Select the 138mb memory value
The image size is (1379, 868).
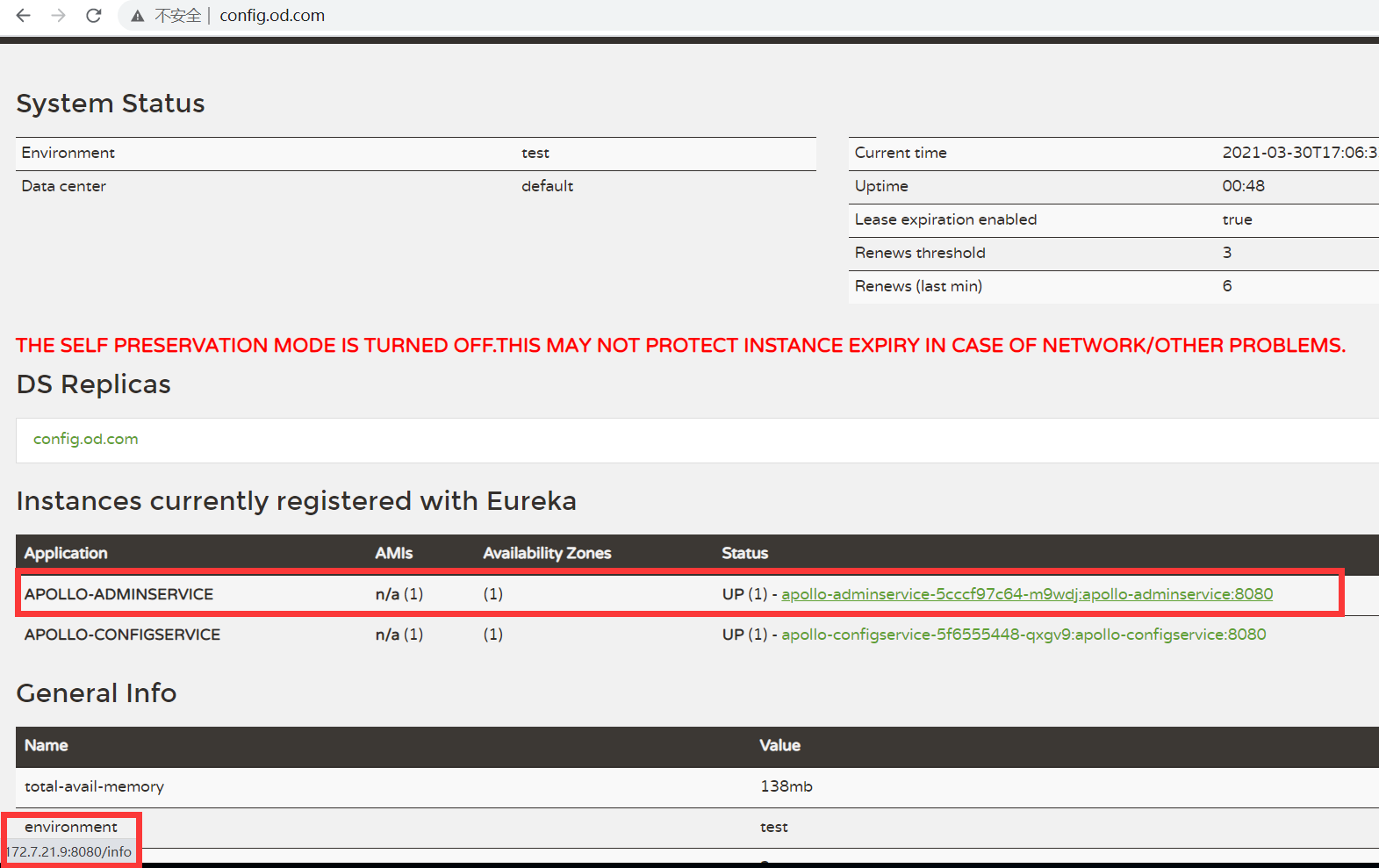pyautogui.click(x=786, y=786)
